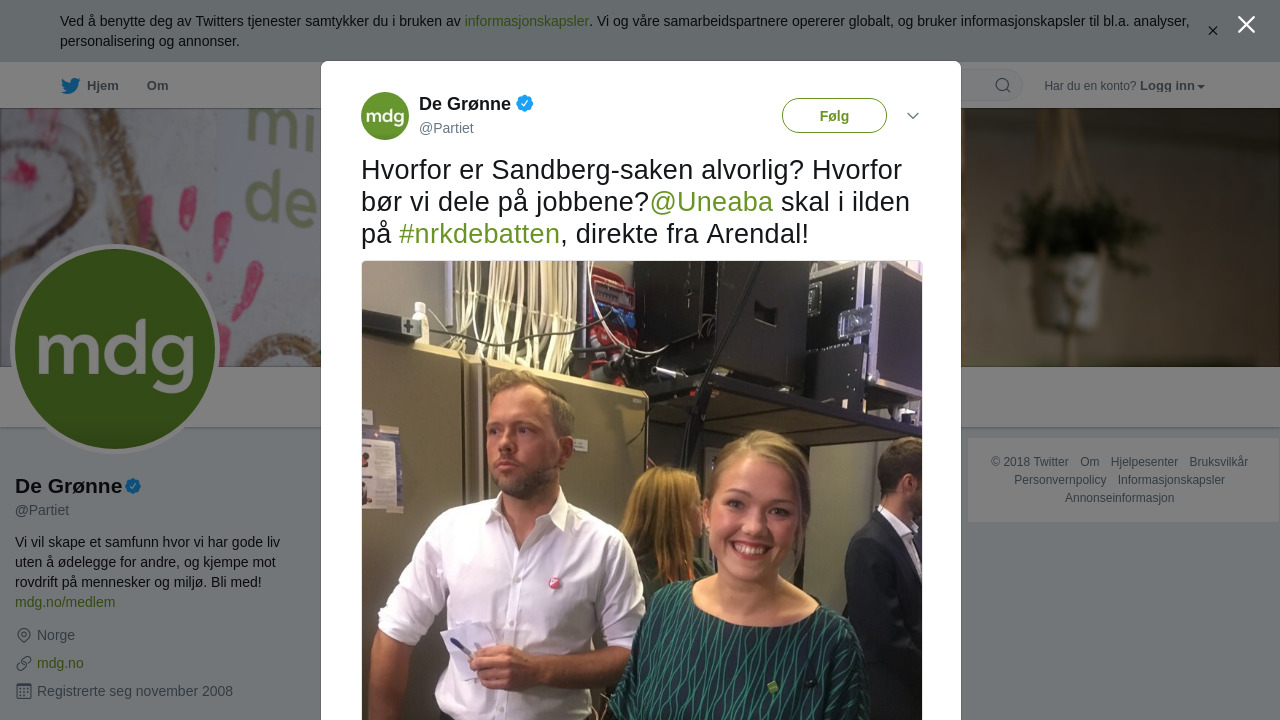
Task: Close the tweet overlay with the large X
Action: coord(1246,25)
